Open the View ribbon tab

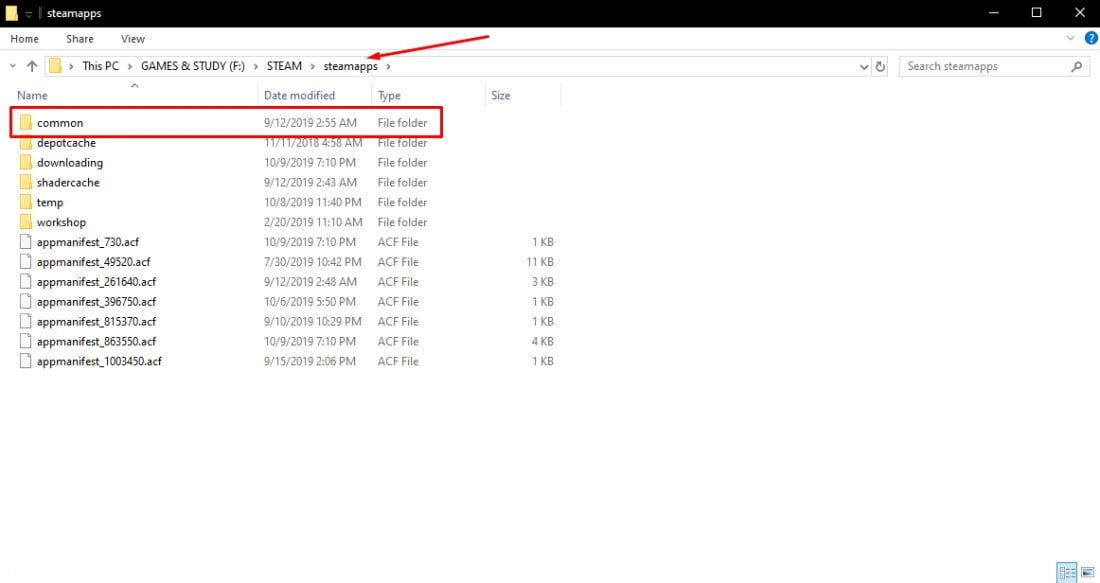click(133, 39)
